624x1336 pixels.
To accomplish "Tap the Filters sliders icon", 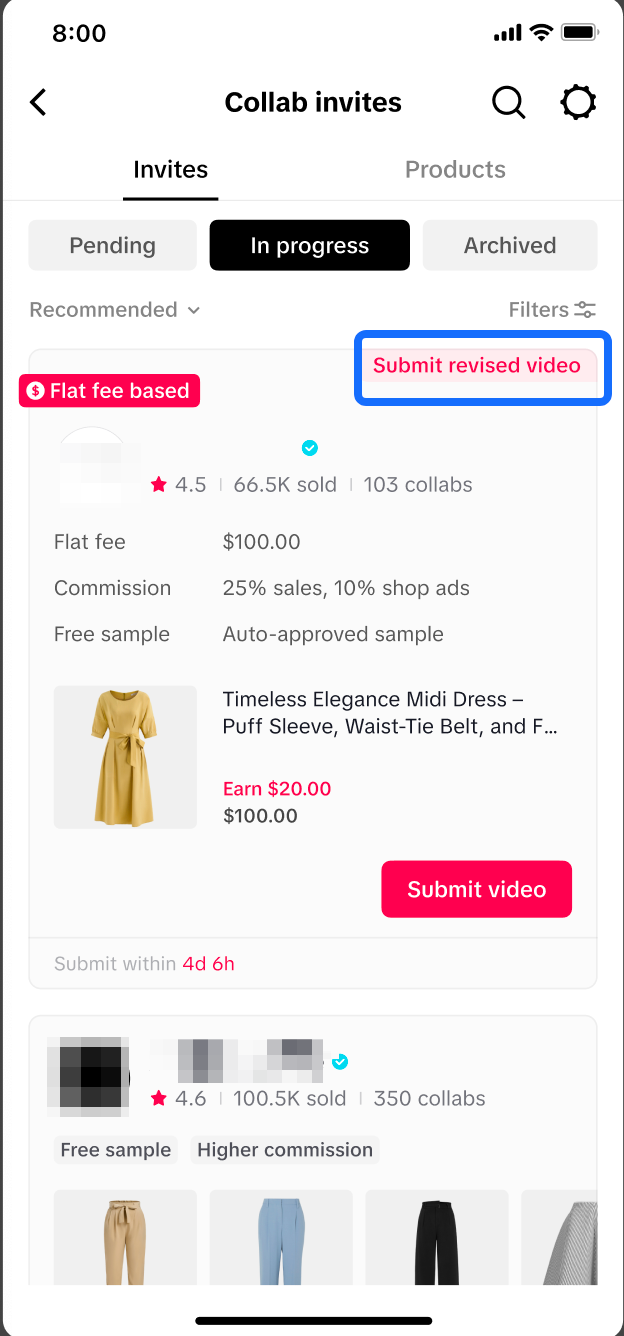I will pyautogui.click(x=585, y=310).
